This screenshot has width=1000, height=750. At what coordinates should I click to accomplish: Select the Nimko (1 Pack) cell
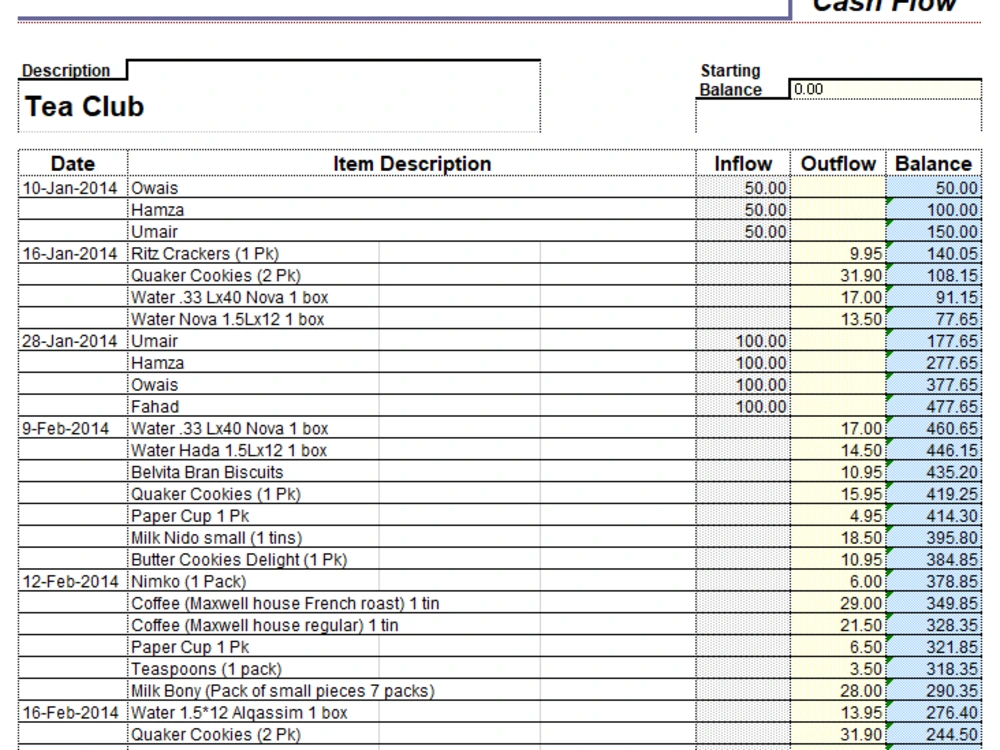tap(411, 582)
